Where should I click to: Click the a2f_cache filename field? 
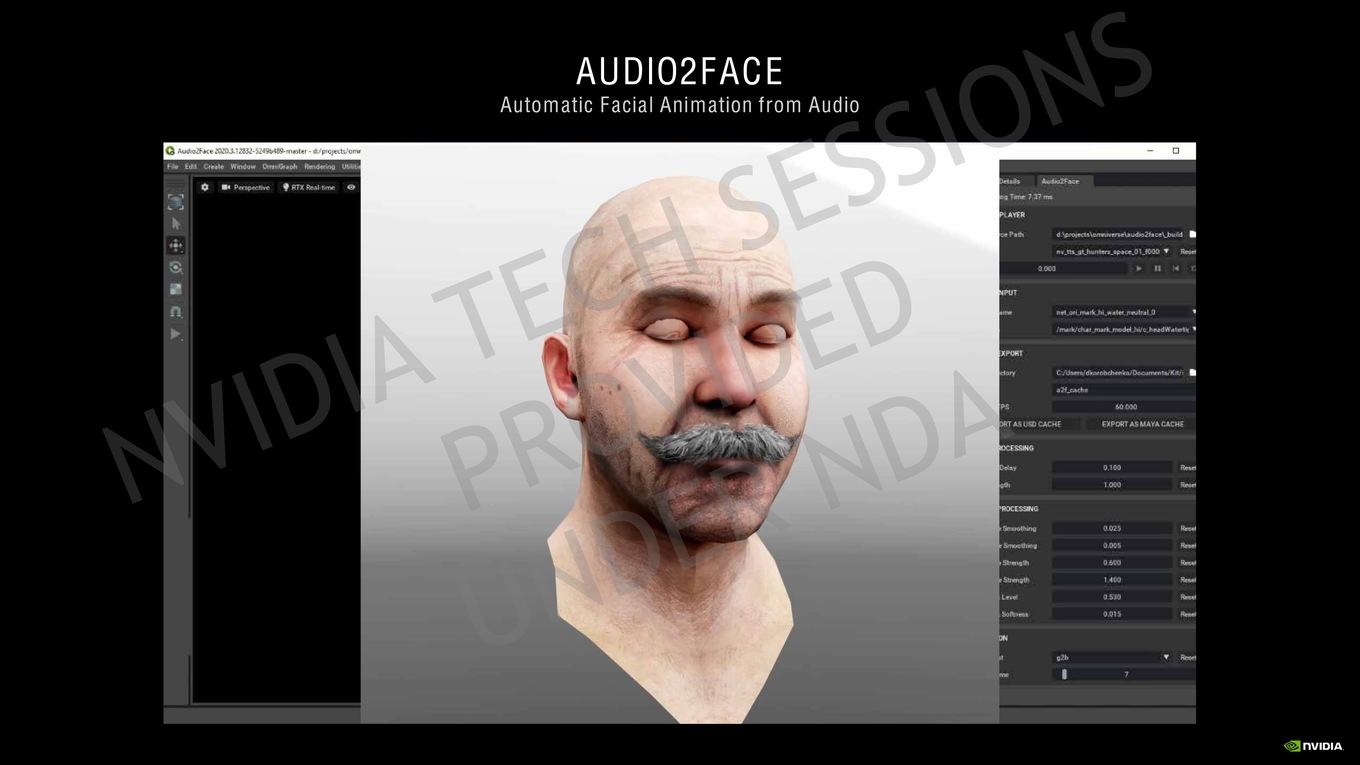pos(1125,390)
